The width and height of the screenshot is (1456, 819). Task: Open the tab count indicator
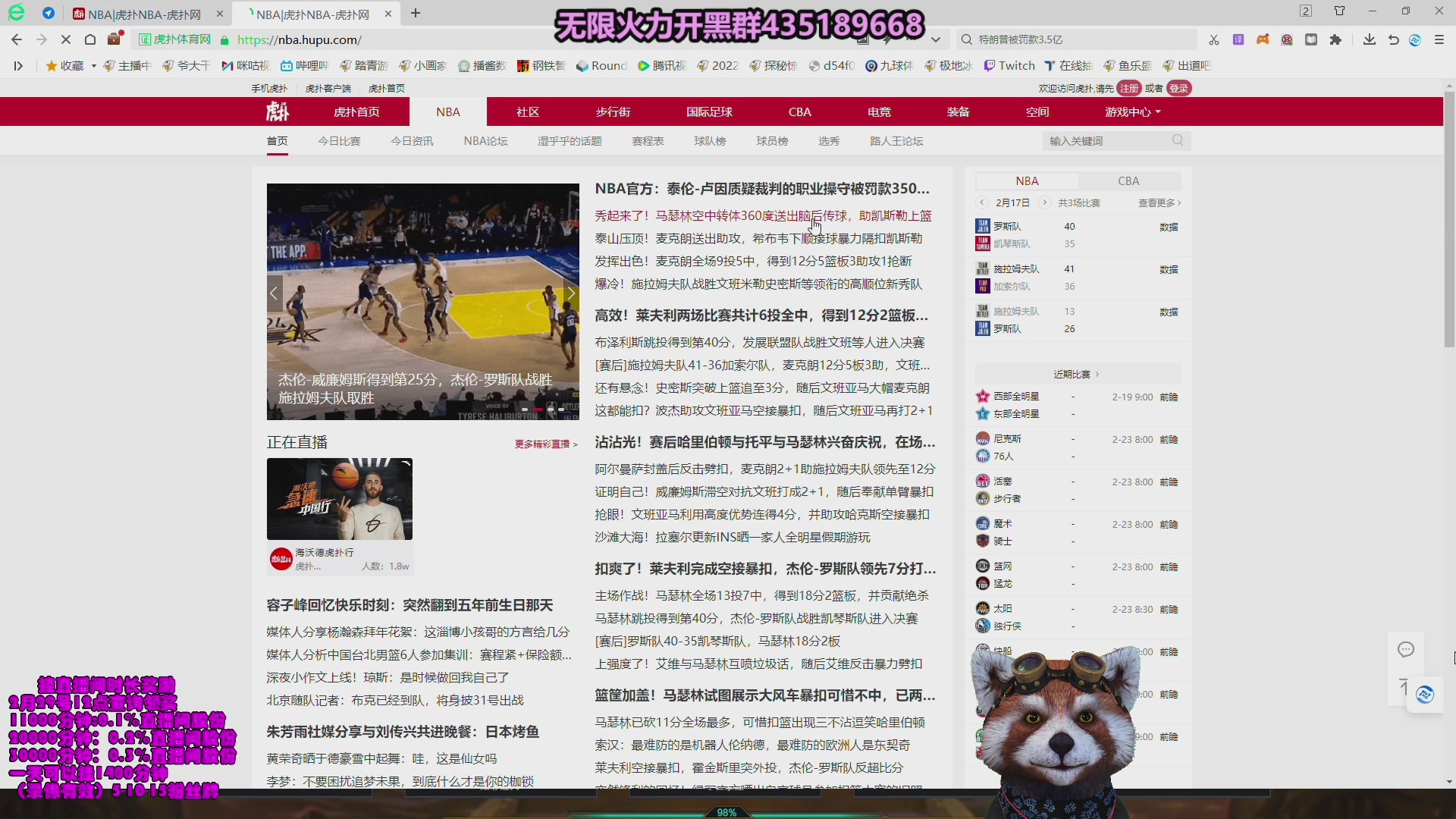coord(1306,11)
